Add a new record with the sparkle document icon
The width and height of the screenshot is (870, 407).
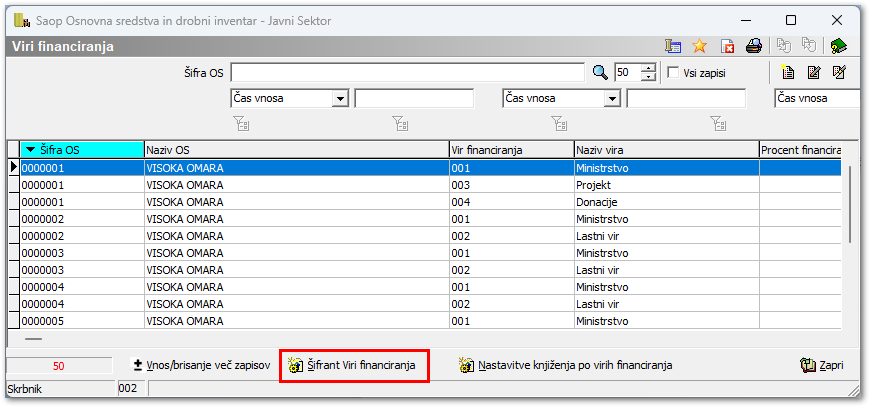tap(787, 72)
